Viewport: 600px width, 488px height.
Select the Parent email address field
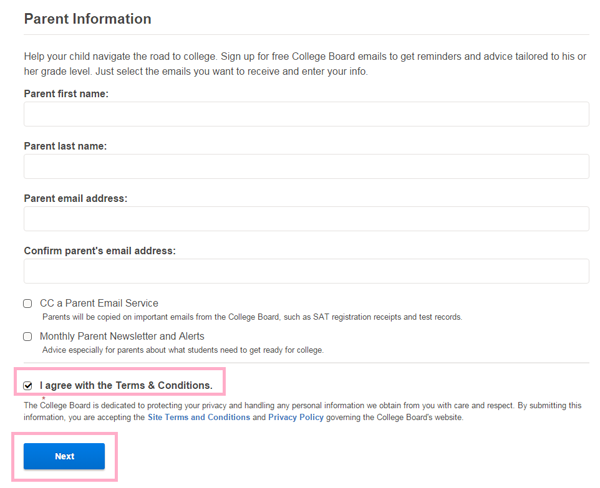(x=306, y=218)
